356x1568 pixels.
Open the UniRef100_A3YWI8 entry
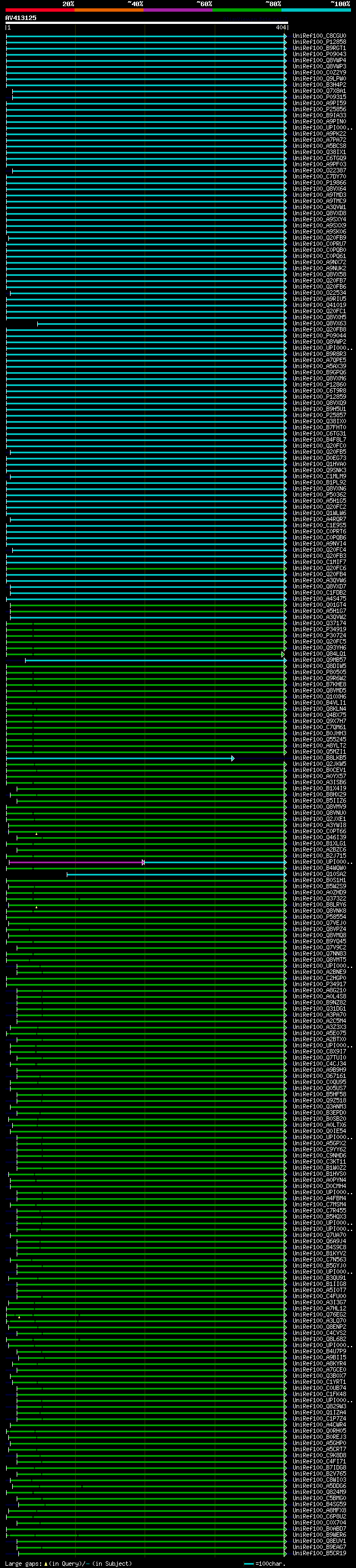(319, 825)
